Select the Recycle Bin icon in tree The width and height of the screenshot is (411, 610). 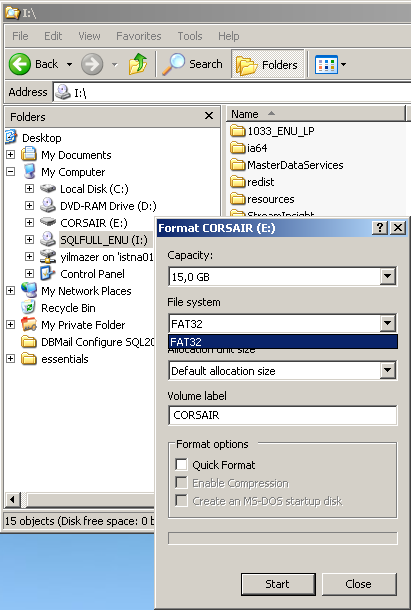(28, 308)
